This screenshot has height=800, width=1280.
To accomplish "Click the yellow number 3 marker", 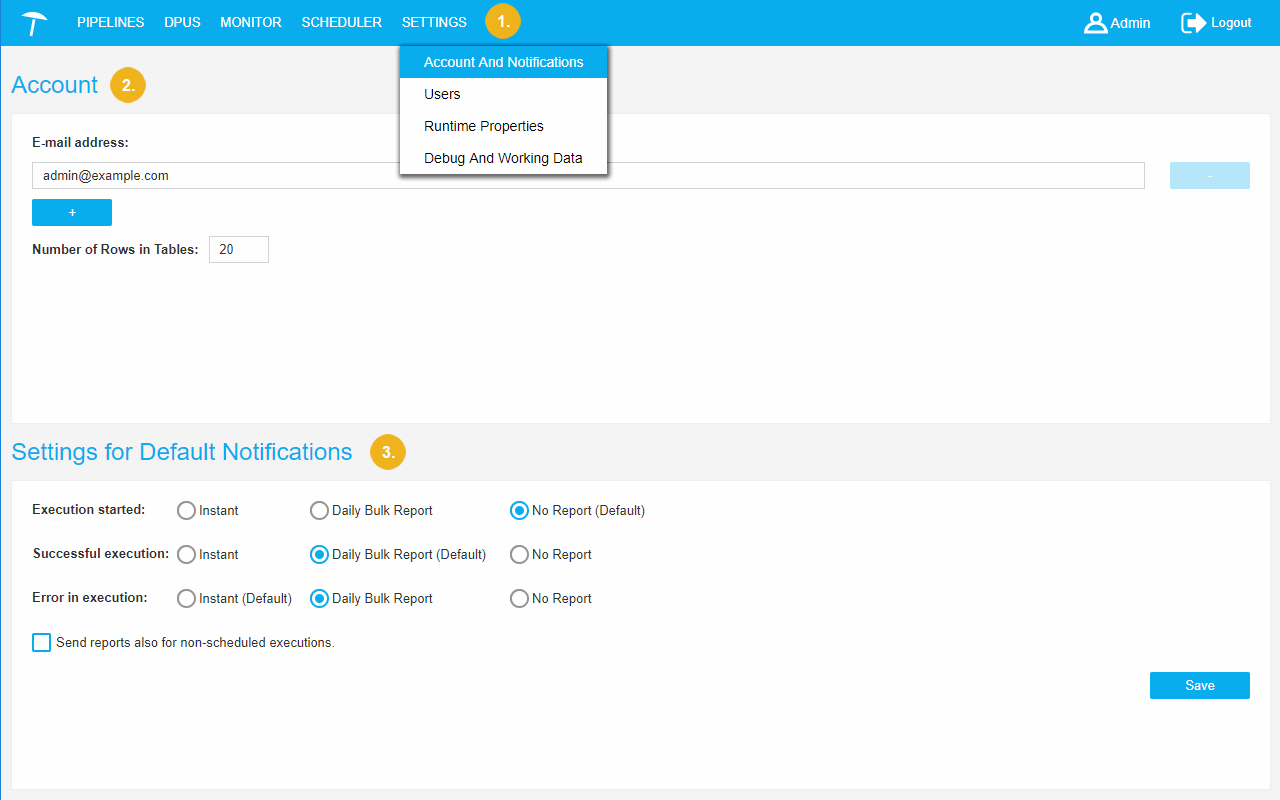I will pyautogui.click(x=388, y=452).
